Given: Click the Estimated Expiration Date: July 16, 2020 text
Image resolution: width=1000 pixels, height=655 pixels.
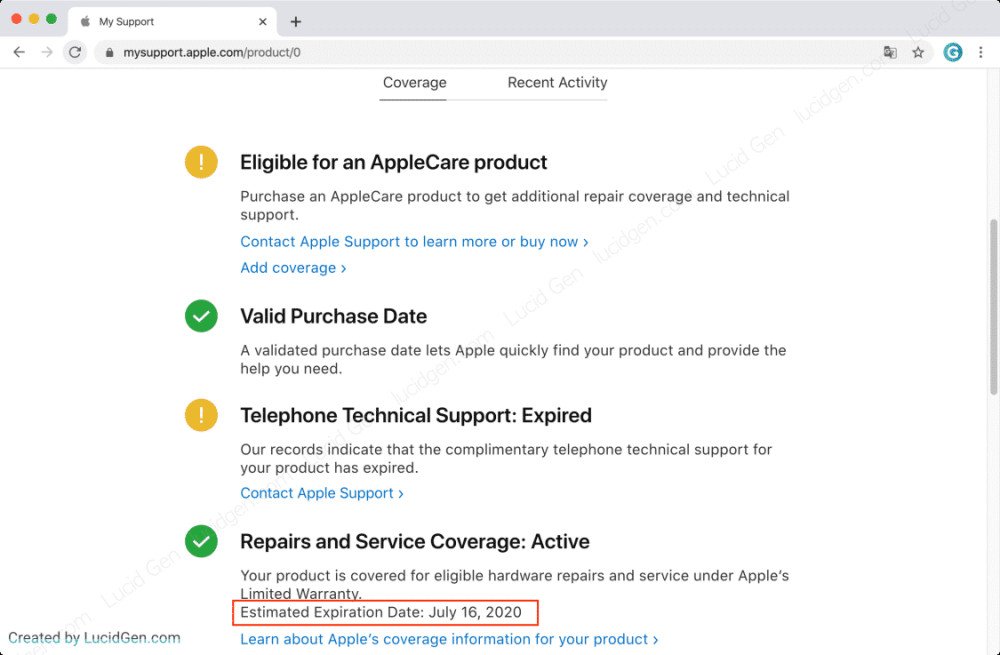Looking at the screenshot, I should (381, 612).
